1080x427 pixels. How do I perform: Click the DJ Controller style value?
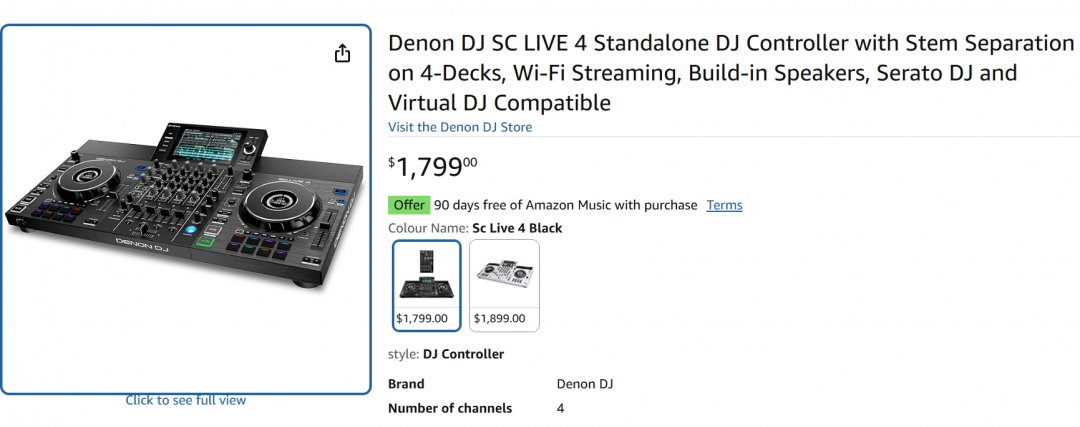[x=463, y=354]
